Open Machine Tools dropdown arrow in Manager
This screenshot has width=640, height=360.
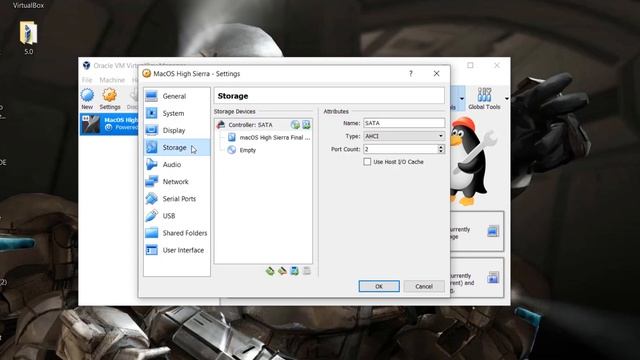tap(462, 99)
